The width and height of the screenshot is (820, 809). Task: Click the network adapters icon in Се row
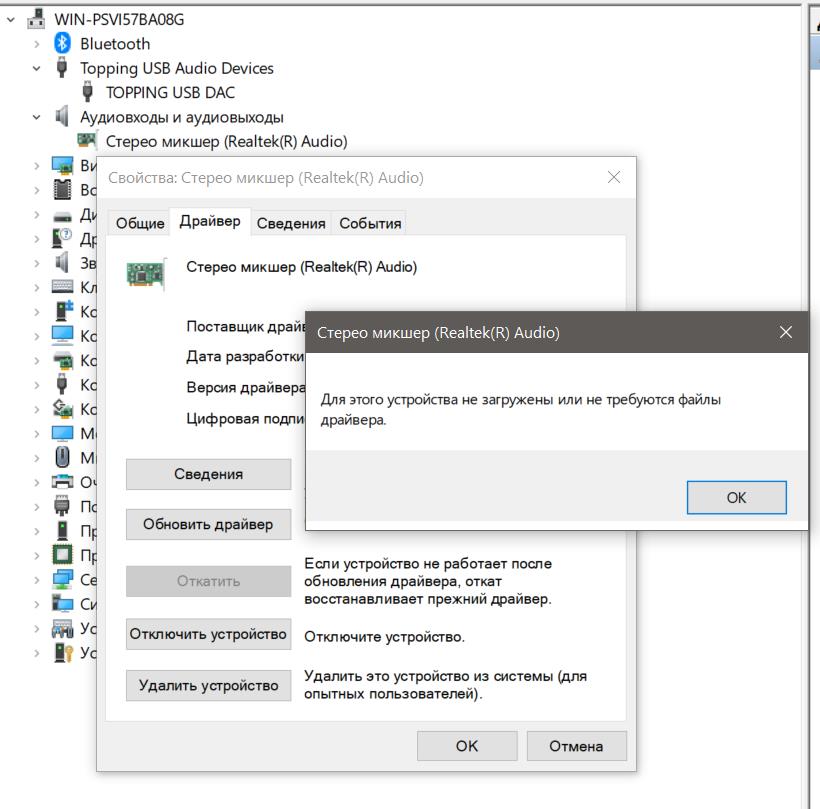(x=63, y=579)
